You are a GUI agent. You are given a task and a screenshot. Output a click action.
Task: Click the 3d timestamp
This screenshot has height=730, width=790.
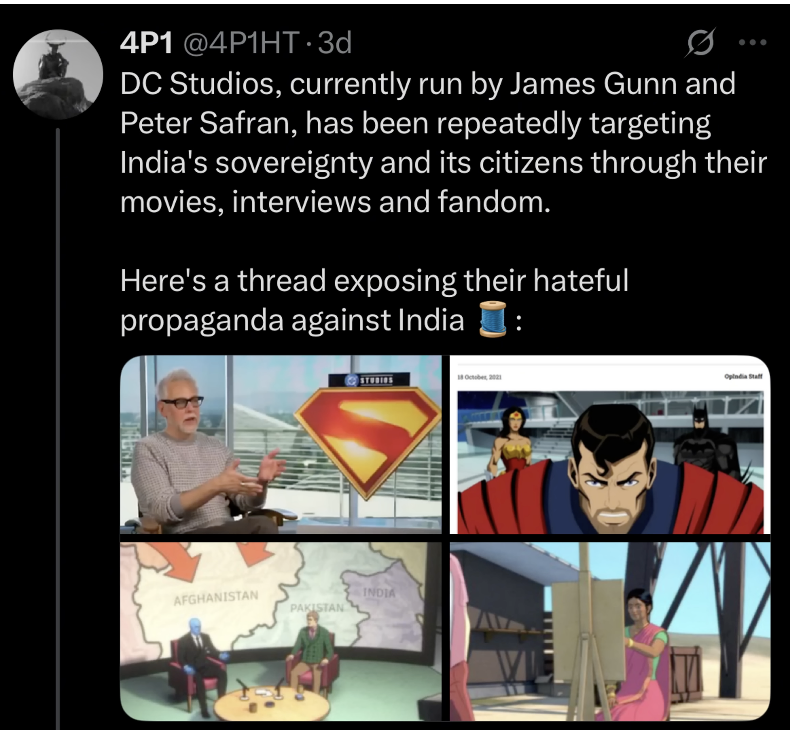(335, 43)
